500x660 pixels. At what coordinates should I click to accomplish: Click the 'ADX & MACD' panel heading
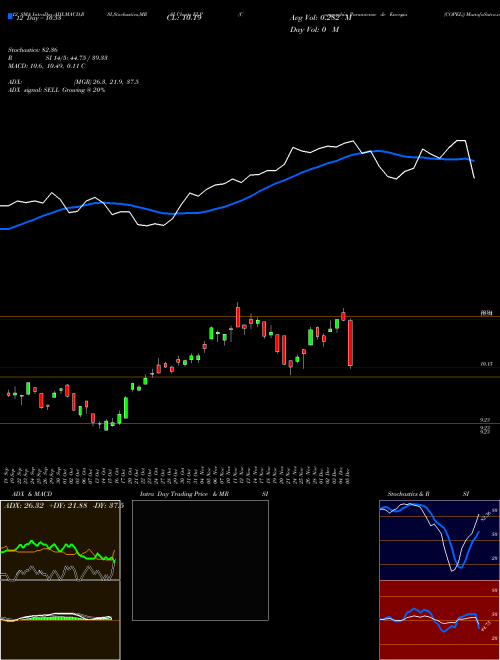[32, 494]
